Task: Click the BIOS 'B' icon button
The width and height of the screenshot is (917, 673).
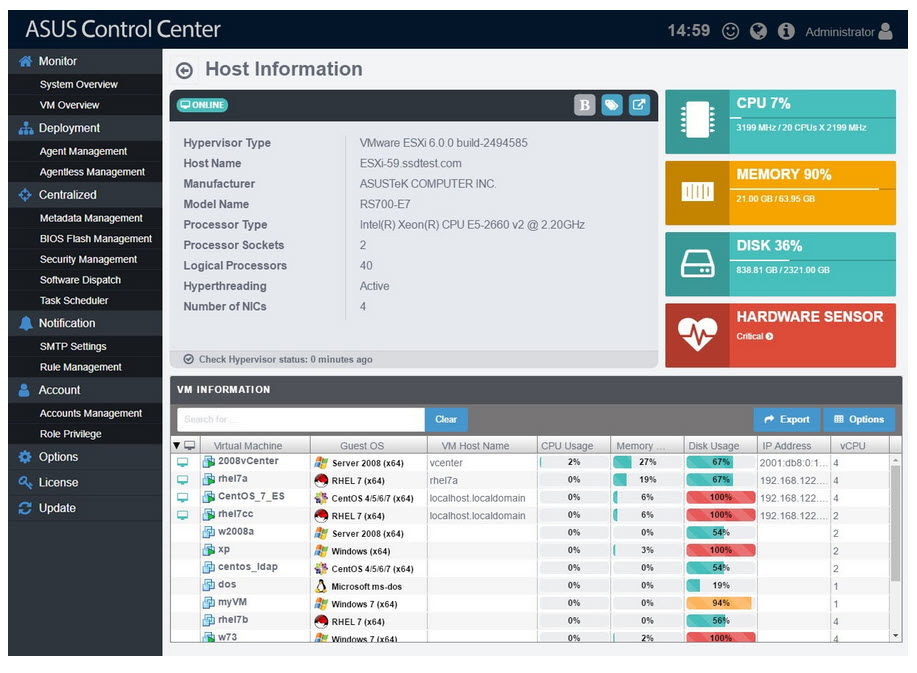Action: (584, 105)
